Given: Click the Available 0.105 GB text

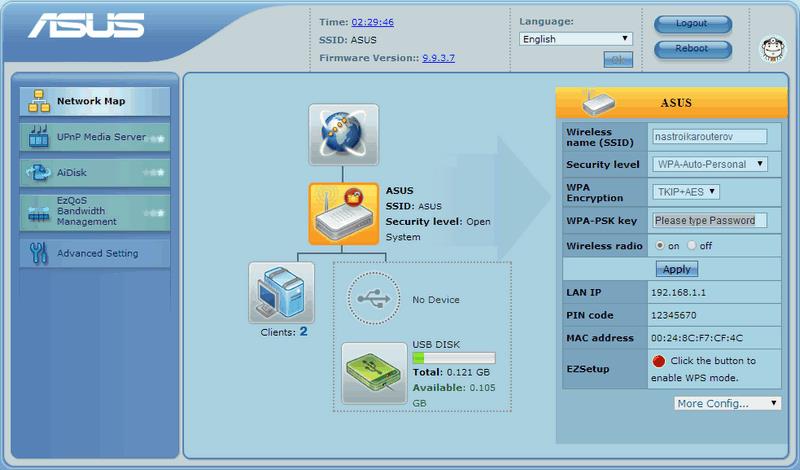Looking at the screenshot, I should point(454,395).
